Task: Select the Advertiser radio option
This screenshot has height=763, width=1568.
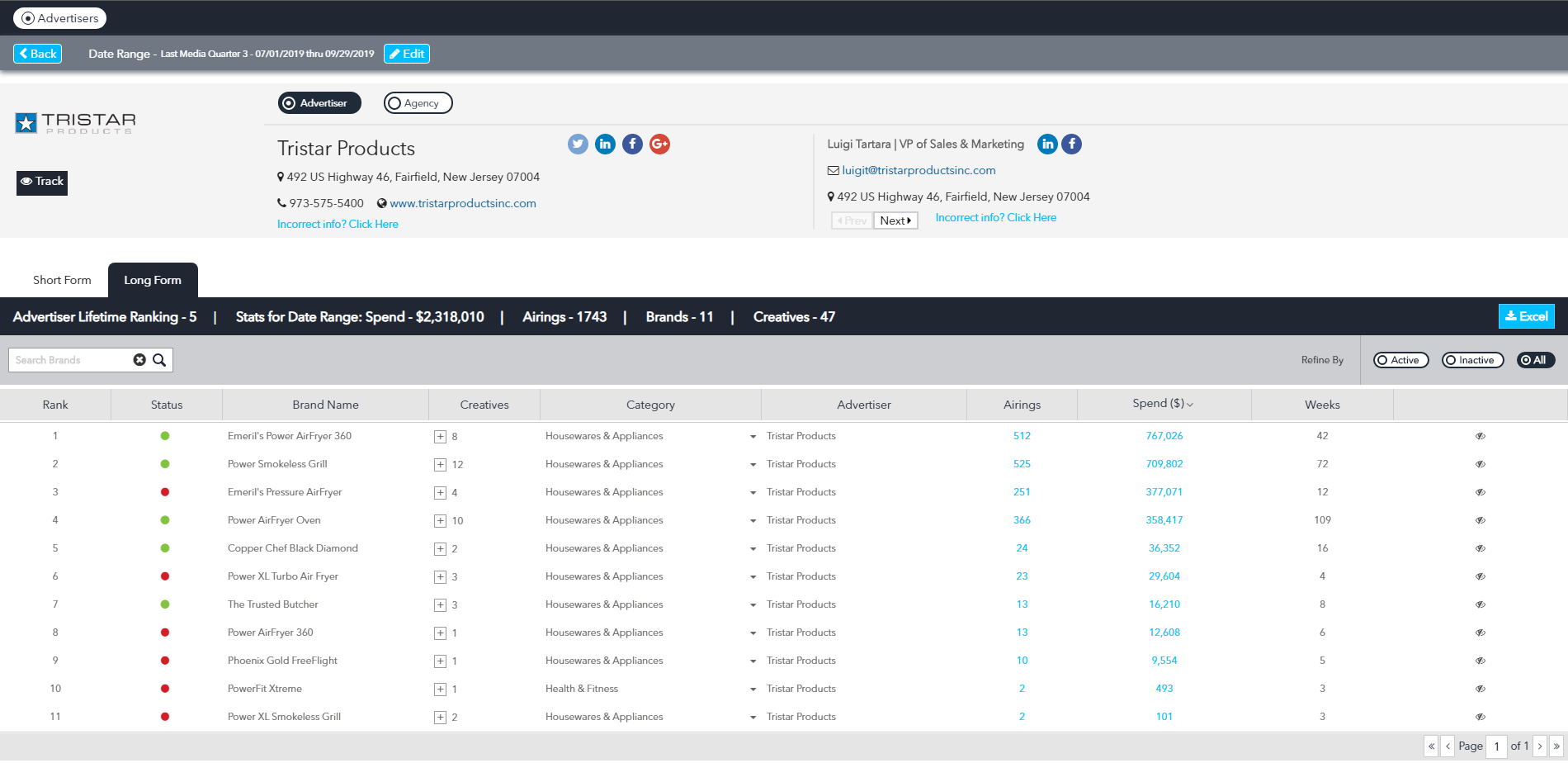Action: tap(319, 103)
